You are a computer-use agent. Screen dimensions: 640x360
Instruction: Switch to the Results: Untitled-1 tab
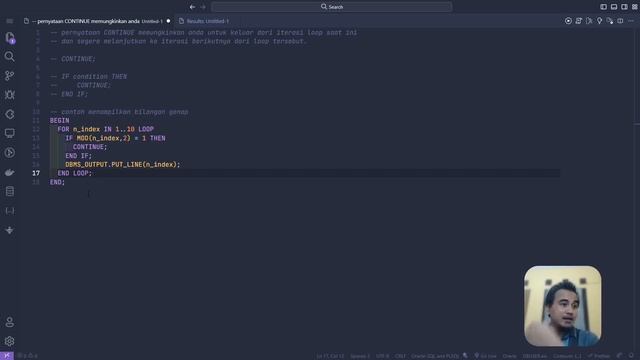click(204, 21)
